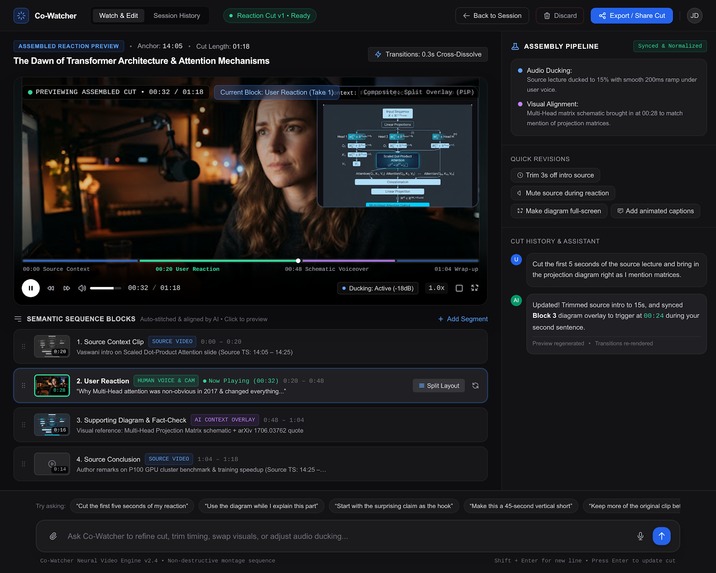Click the Synced & Normalized badge
The height and width of the screenshot is (573, 716).
point(669,46)
